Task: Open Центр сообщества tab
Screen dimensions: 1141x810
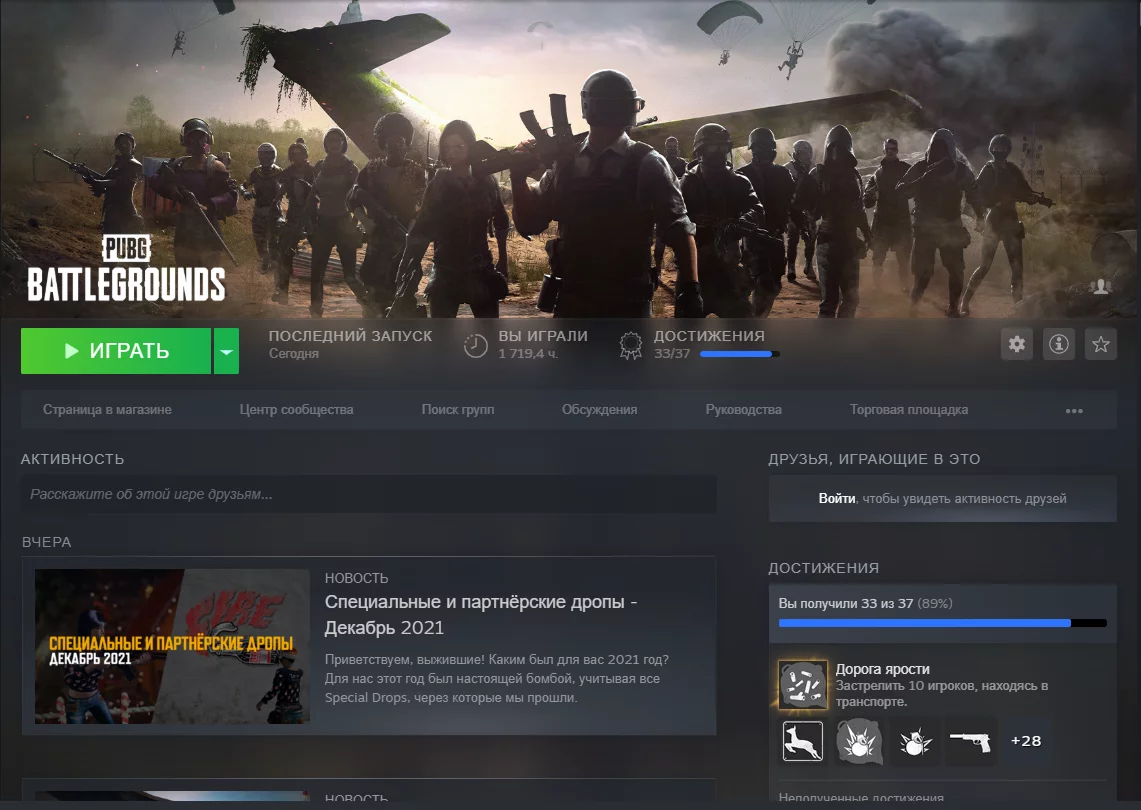Action: coord(296,410)
